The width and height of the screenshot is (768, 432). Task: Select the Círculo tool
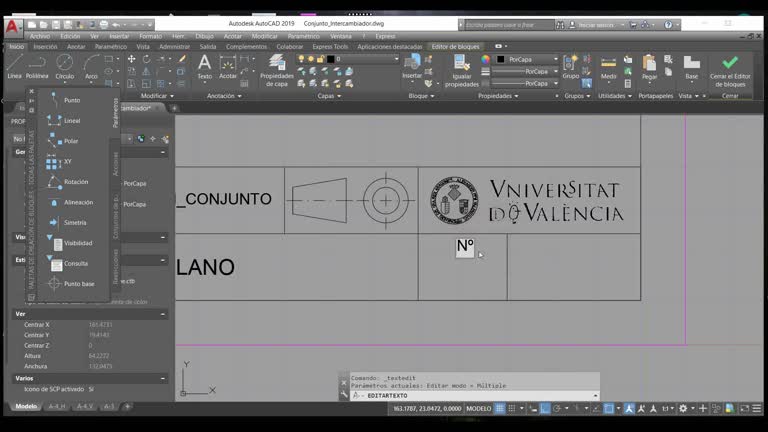[x=64, y=67]
